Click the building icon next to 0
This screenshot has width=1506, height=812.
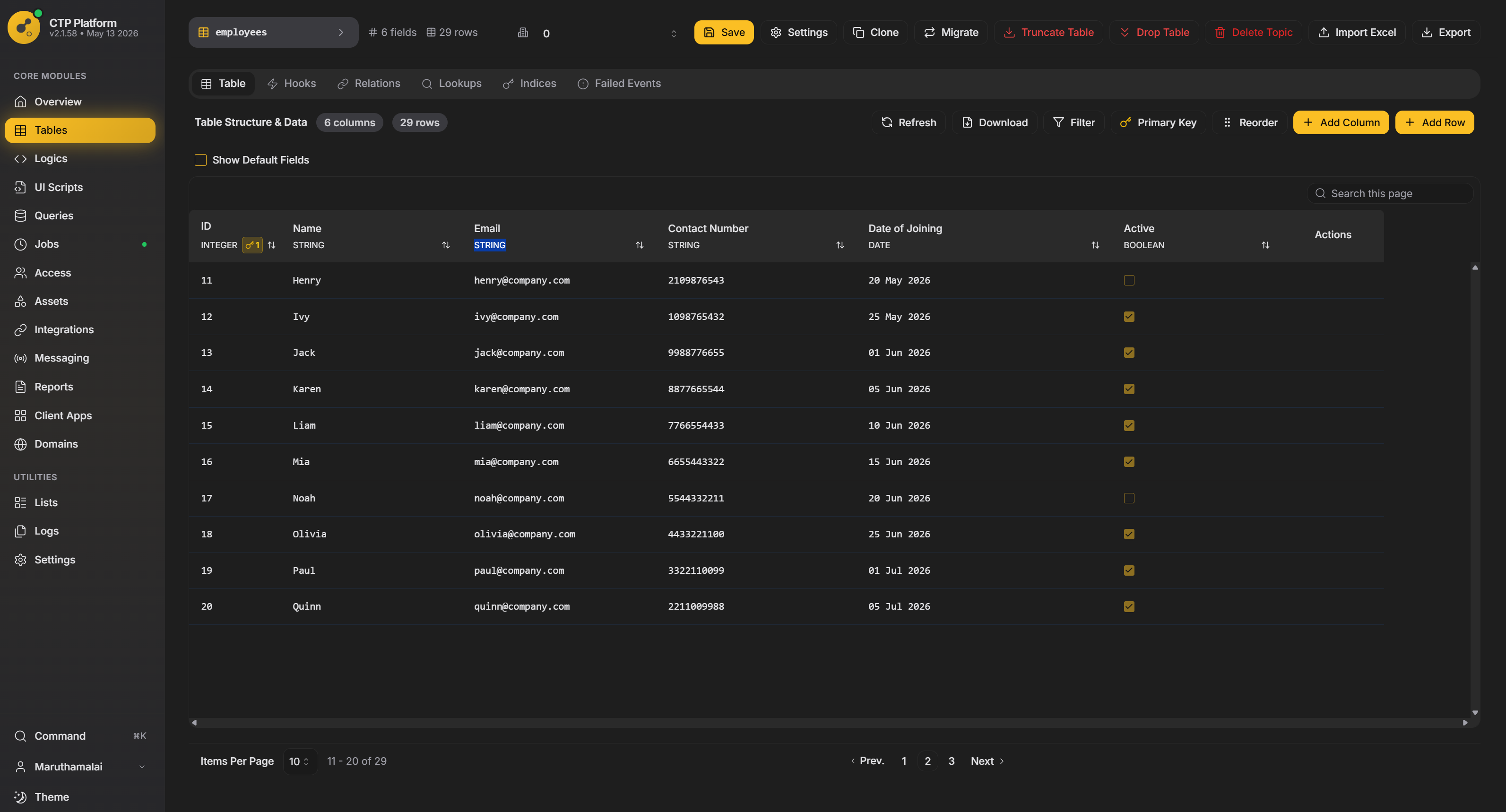pos(523,33)
